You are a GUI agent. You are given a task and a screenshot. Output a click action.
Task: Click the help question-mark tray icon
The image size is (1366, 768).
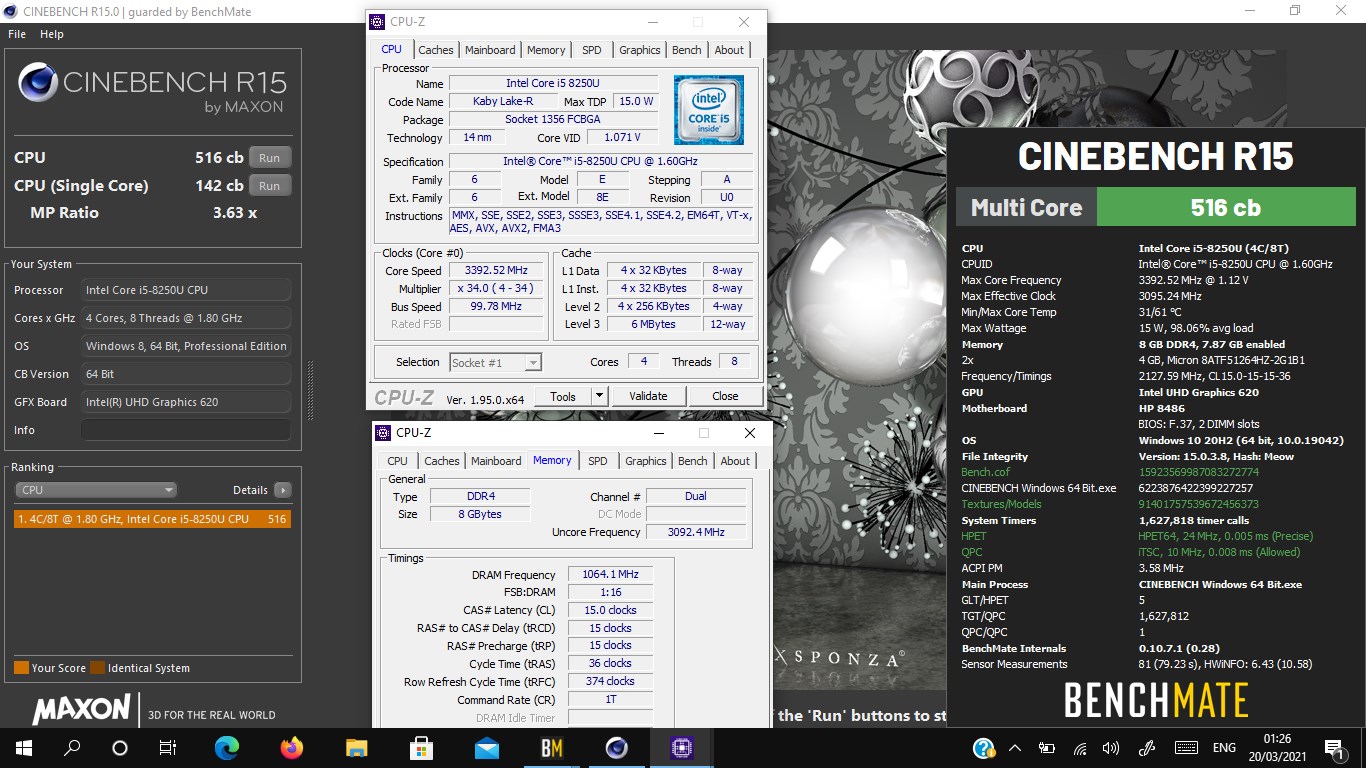[x=984, y=747]
